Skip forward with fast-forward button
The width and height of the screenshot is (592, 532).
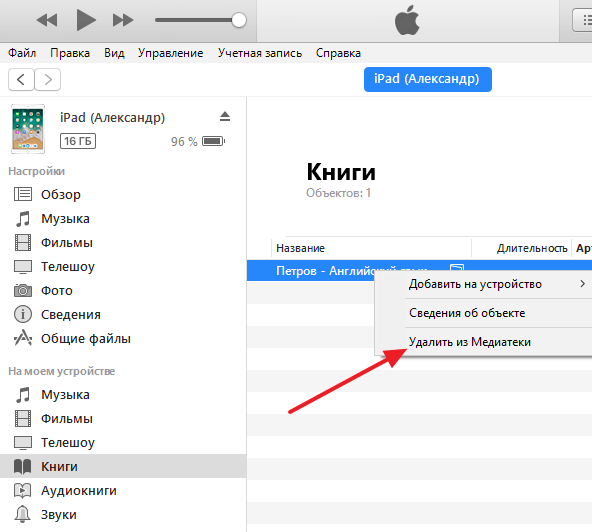123,20
